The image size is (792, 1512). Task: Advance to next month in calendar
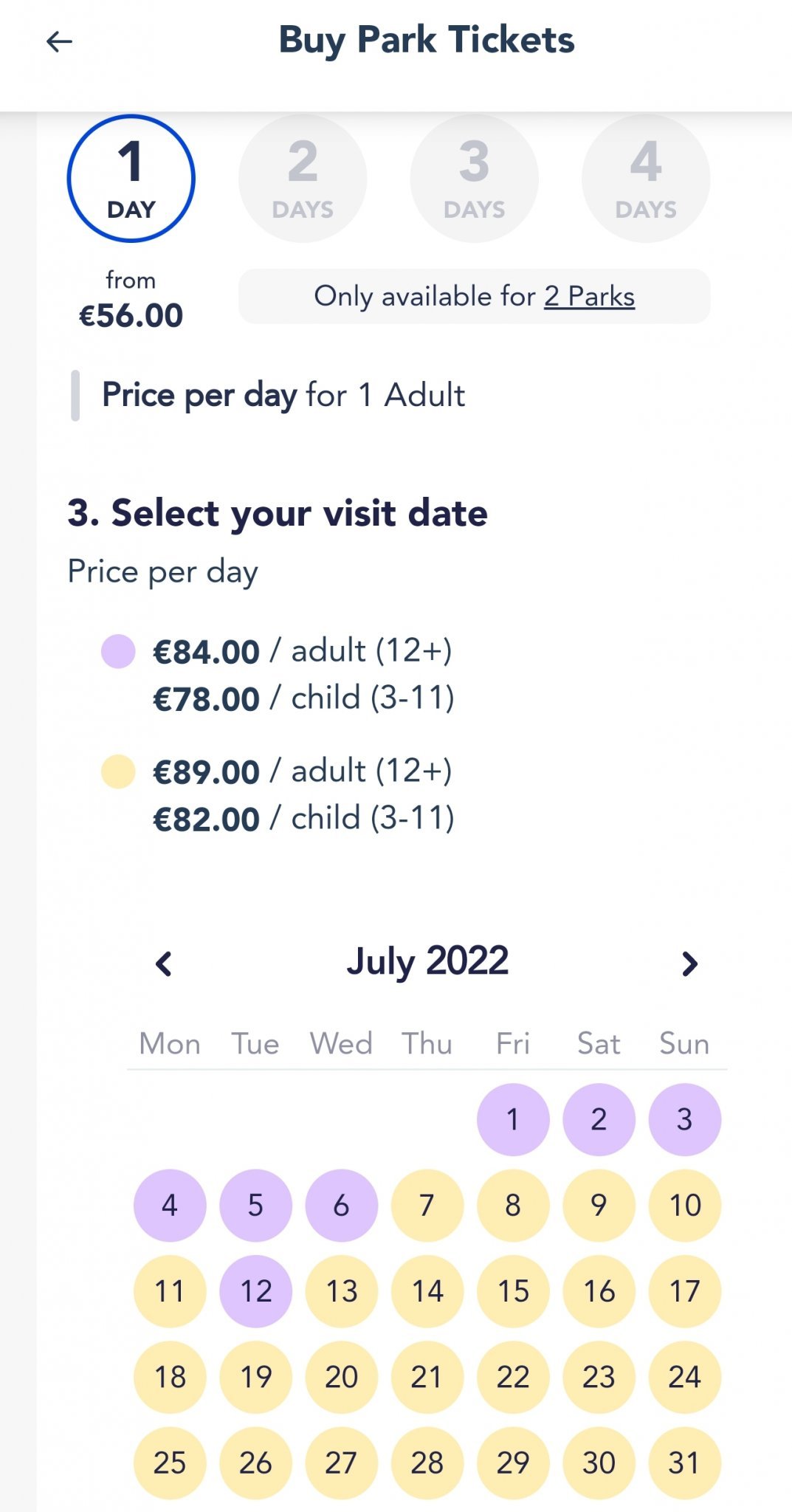pos(689,963)
